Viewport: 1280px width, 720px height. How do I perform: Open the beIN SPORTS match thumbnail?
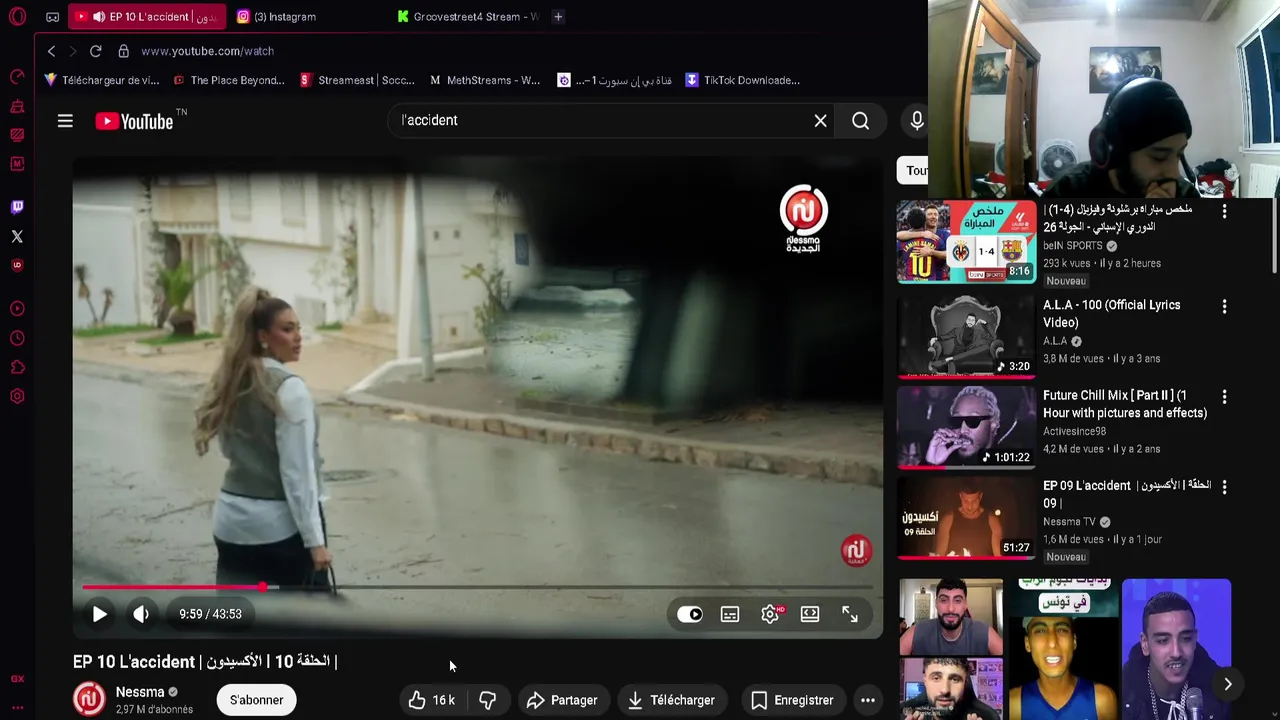966,242
